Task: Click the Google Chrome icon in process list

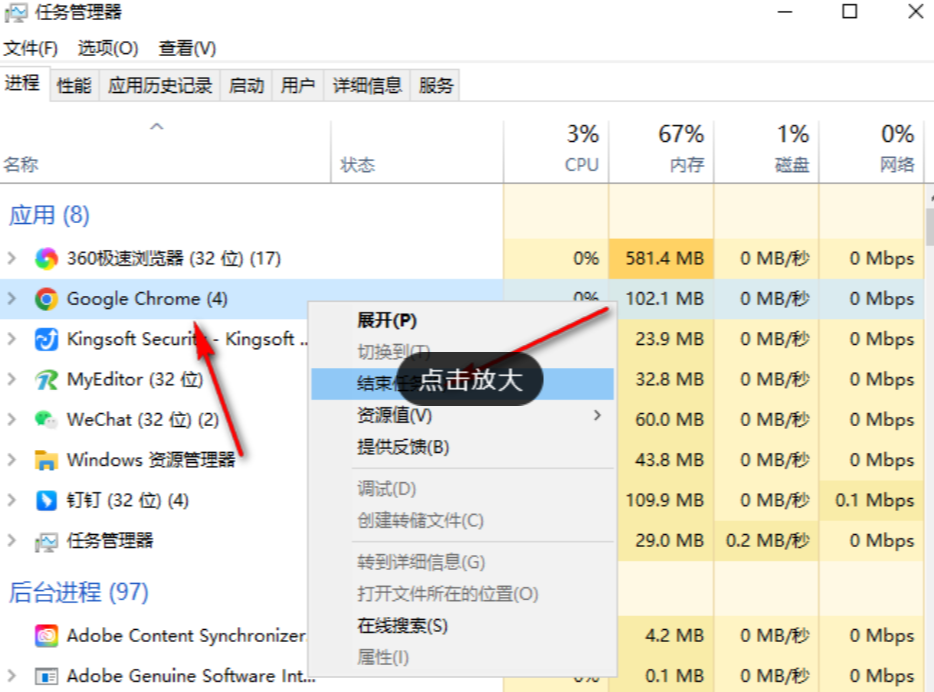Action: (46, 299)
